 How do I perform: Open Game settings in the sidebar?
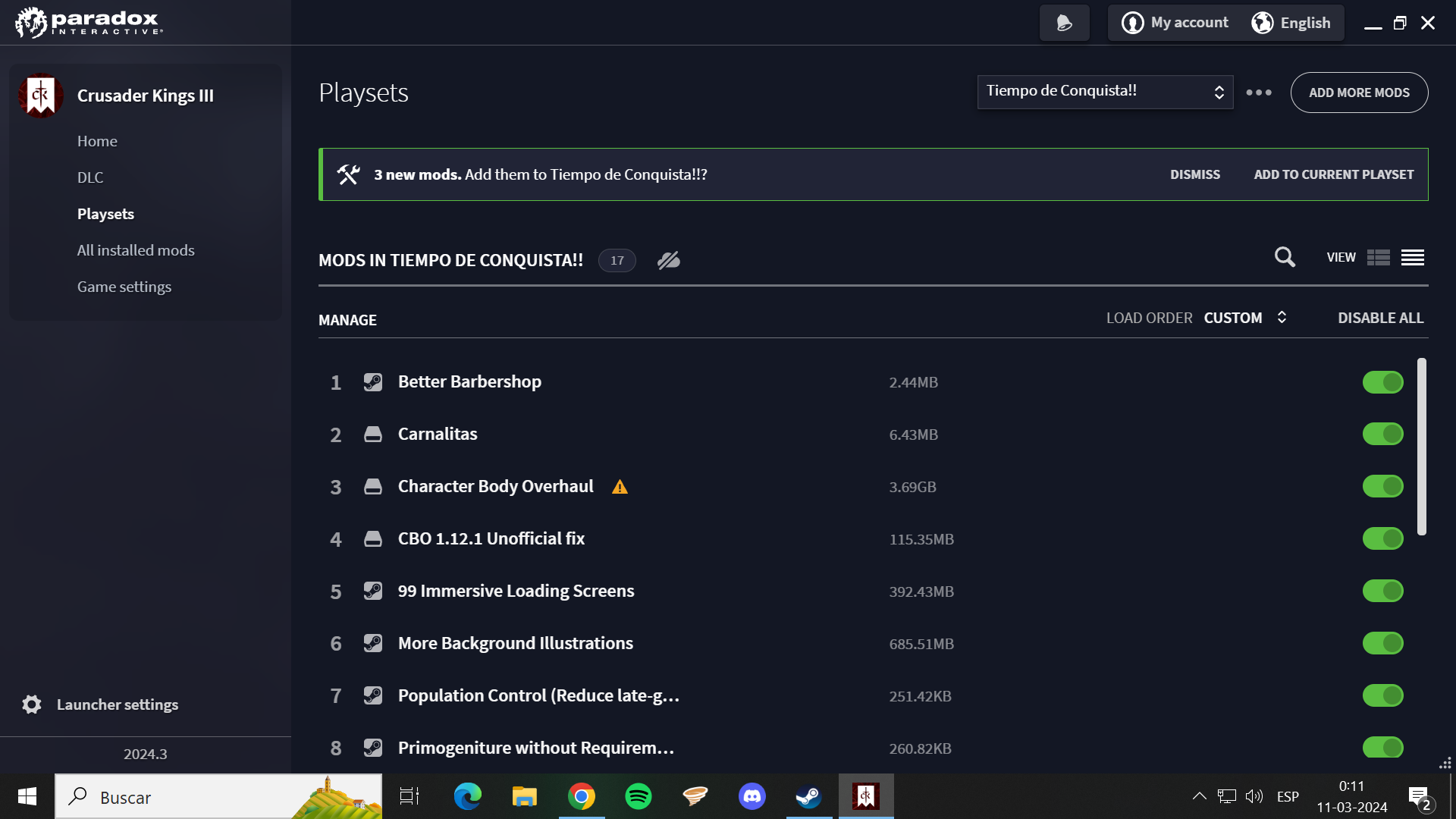coord(124,287)
